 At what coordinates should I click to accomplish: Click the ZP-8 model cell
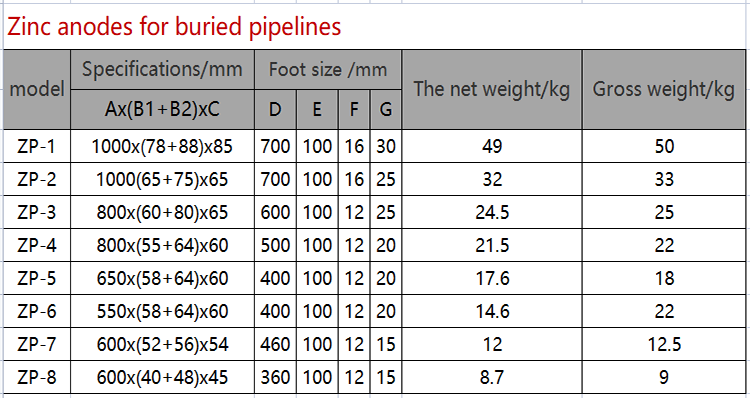pyautogui.click(x=37, y=377)
